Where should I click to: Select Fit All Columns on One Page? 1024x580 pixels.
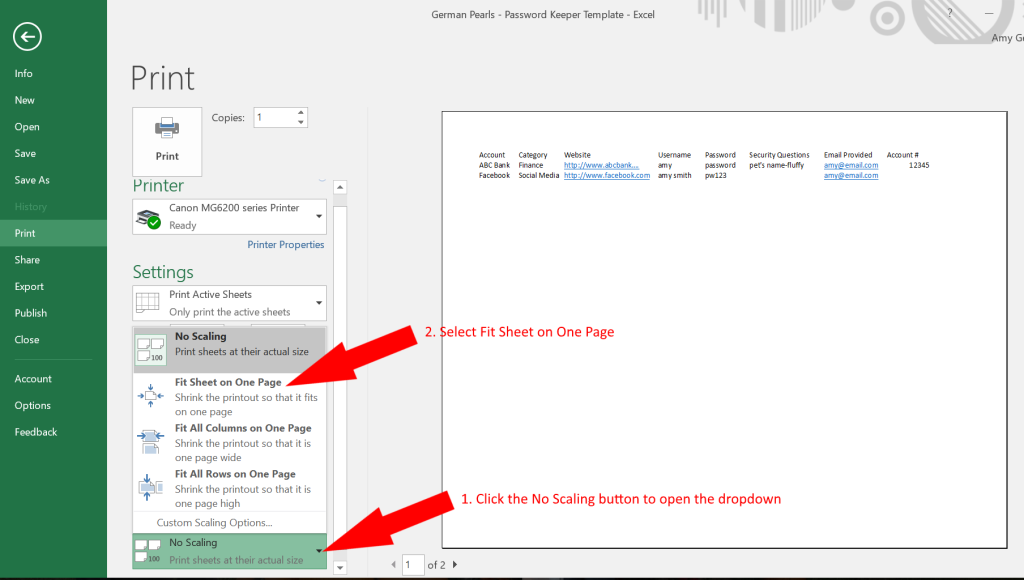point(229,442)
